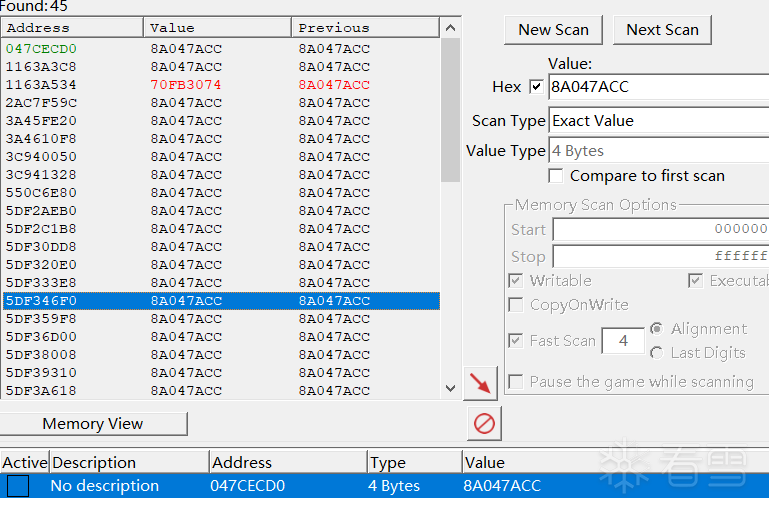Click the results list scroll-up arrow
Image resolution: width=769 pixels, height=518 pixels.
point(450,28)
